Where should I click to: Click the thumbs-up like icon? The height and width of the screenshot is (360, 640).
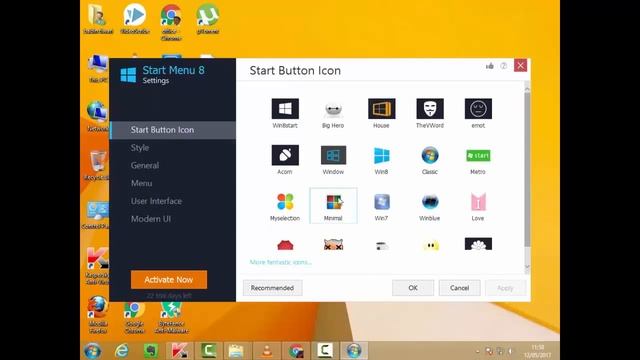coord(490,66)
